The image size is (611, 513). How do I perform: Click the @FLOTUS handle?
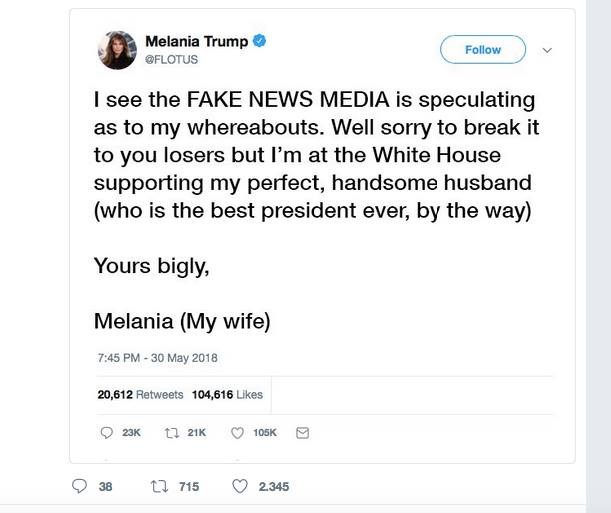click(x=171, y=59)
